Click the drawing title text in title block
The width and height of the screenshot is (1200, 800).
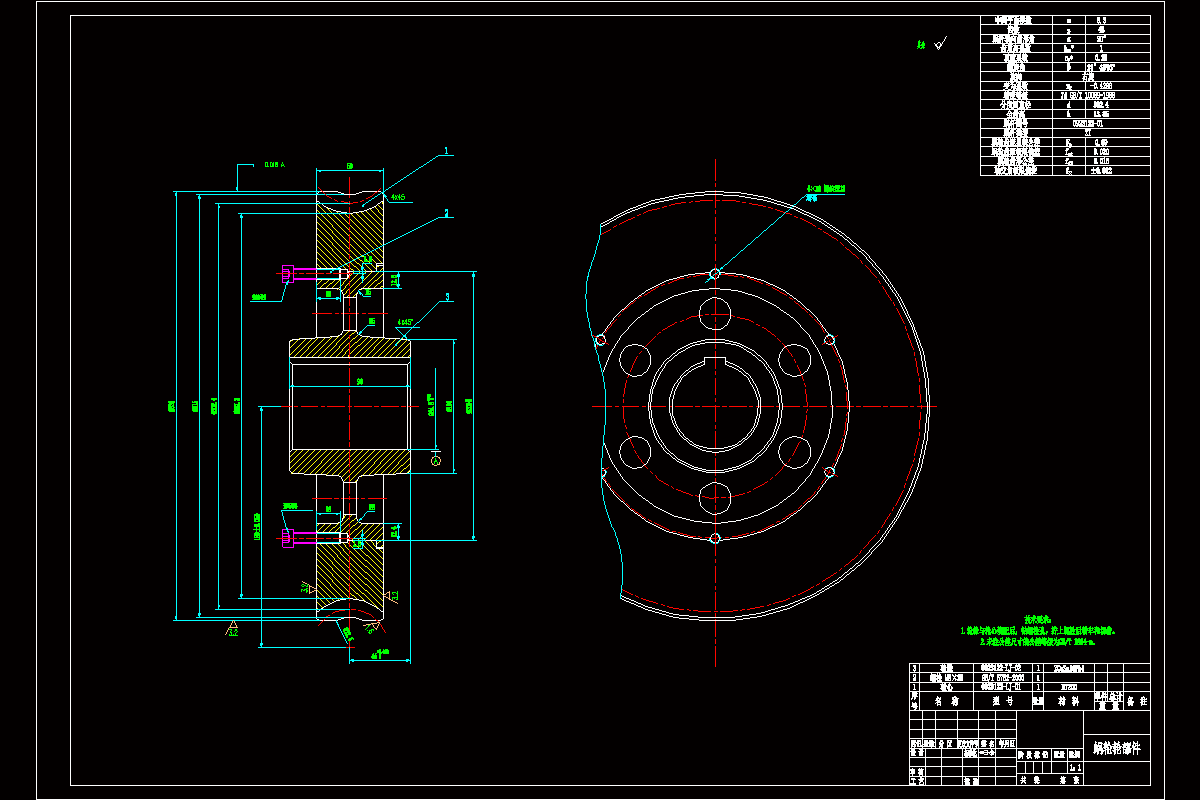1115,747
